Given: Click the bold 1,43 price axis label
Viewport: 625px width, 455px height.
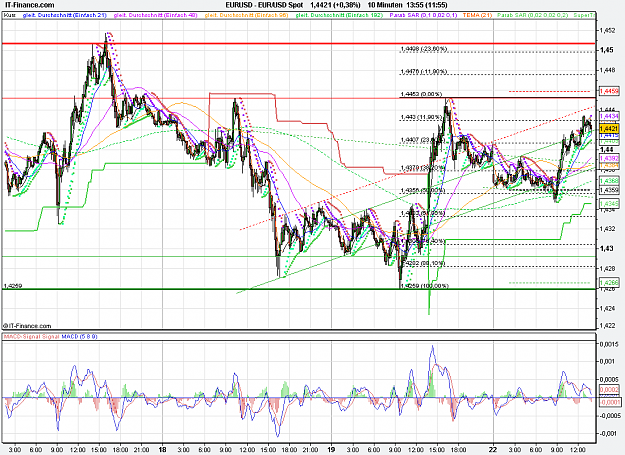Looking at the screenshot, I should (x=607, y=248).
